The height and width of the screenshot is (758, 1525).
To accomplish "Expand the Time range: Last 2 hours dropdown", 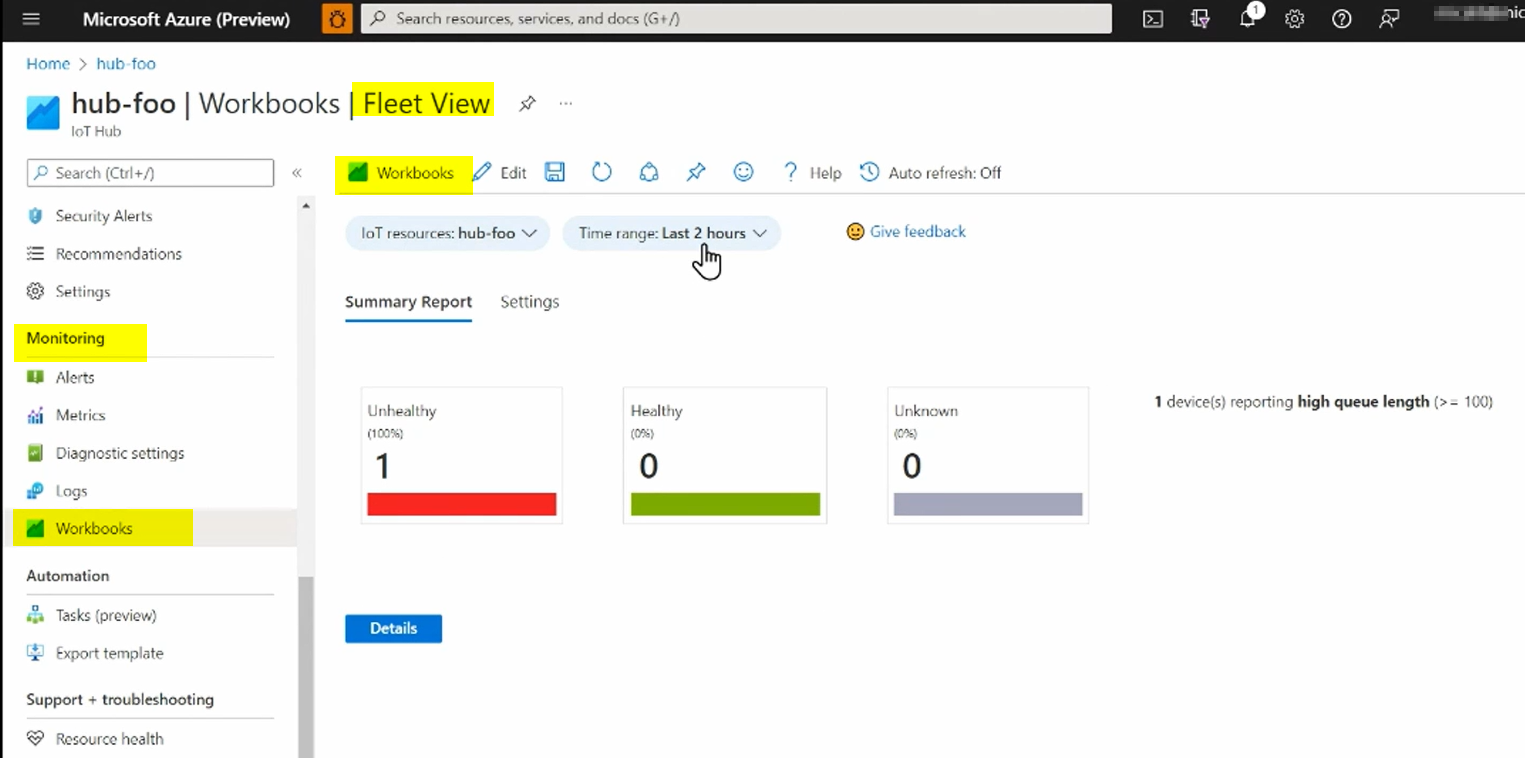I will (x=672, y=233).
